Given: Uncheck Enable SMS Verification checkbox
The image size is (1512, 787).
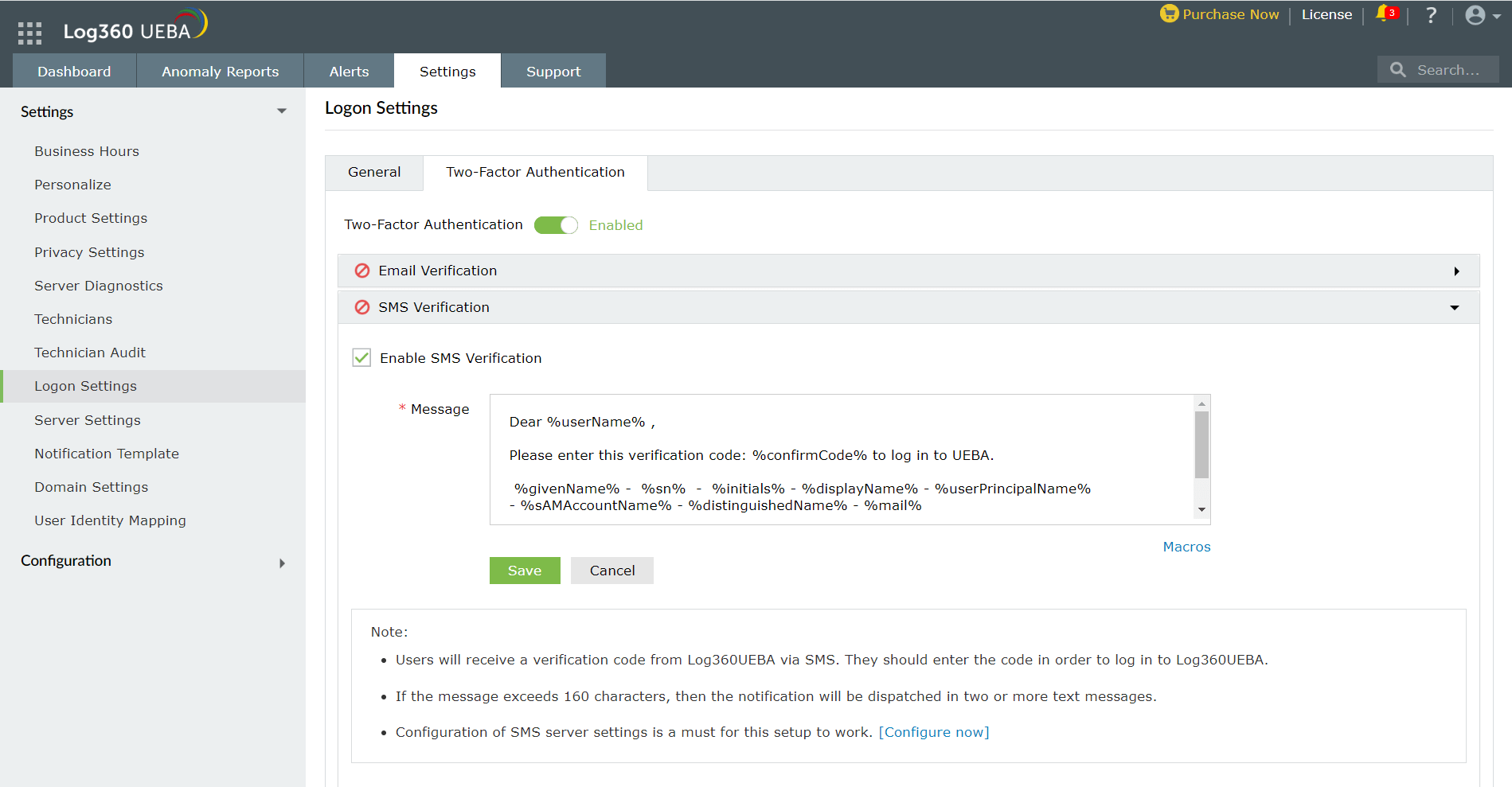Looking at the screenshot, I should pos(361,357).
